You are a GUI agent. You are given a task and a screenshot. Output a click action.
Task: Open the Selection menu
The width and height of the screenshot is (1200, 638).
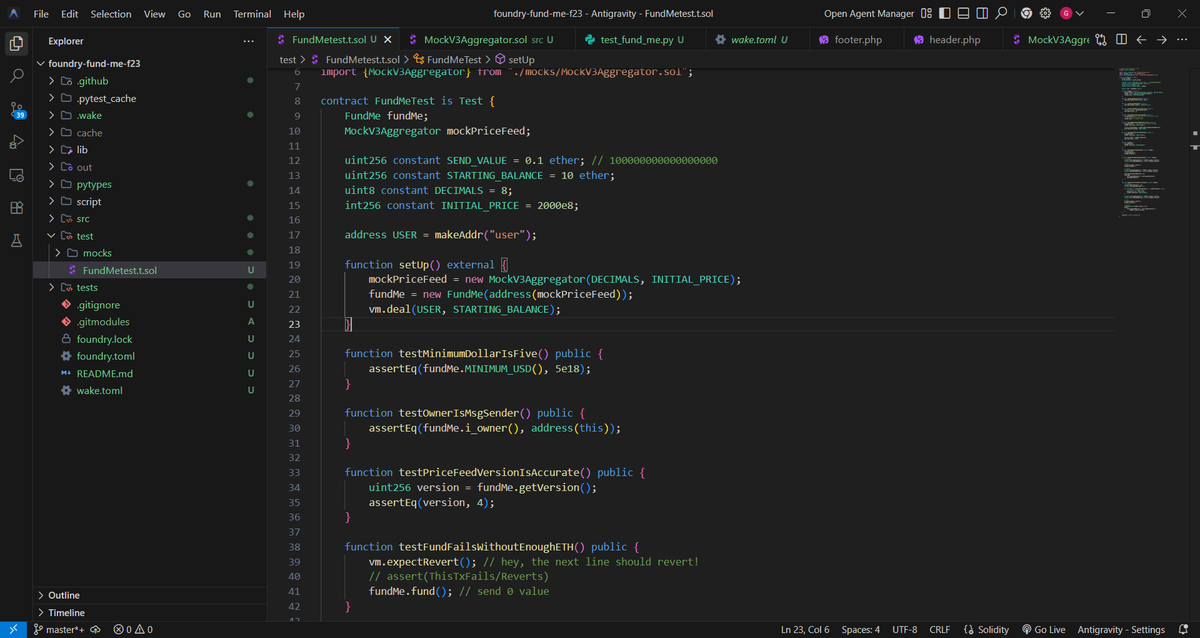click(111, 14)
